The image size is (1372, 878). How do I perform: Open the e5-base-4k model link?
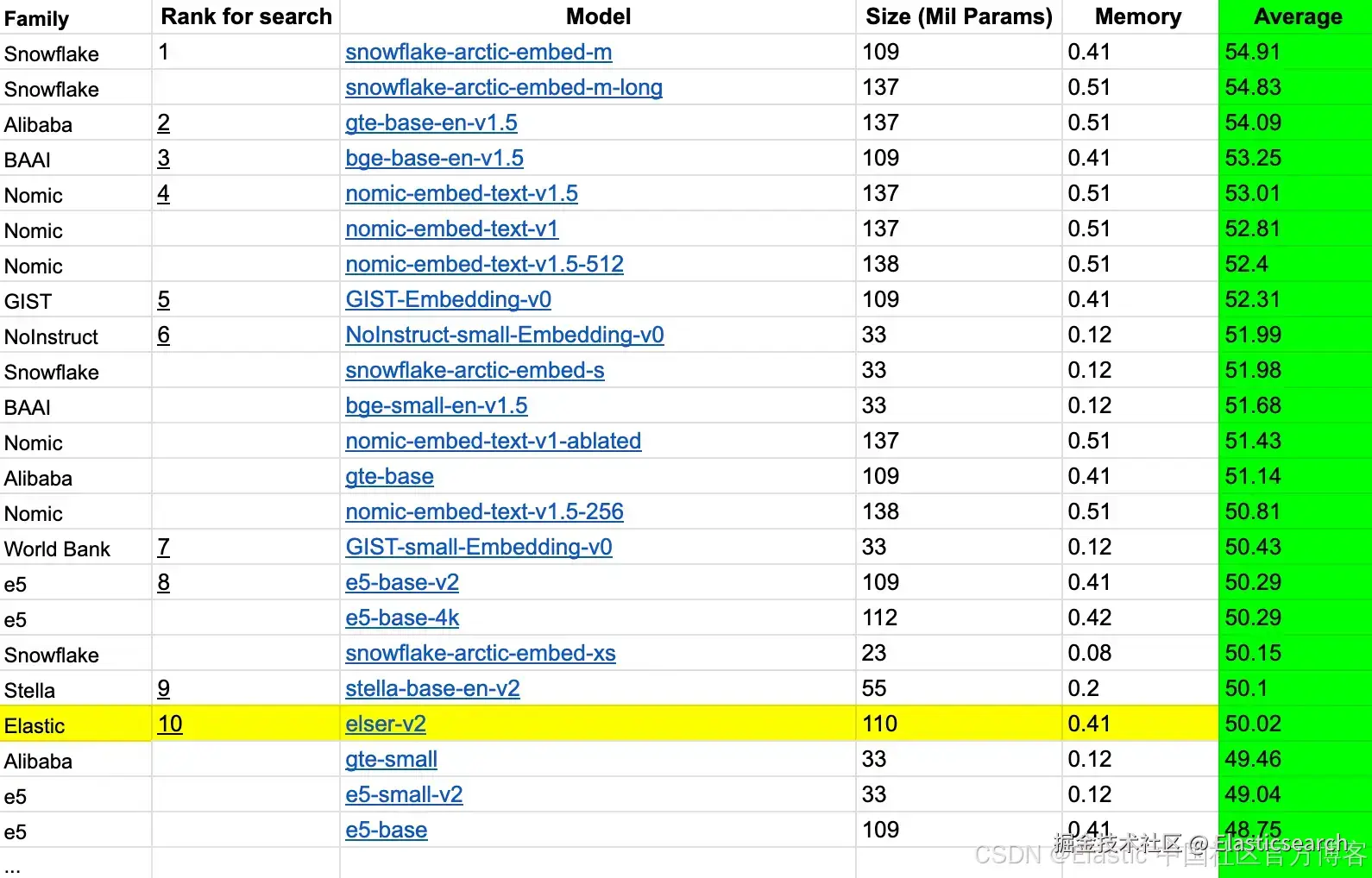[x=402, y=618]
